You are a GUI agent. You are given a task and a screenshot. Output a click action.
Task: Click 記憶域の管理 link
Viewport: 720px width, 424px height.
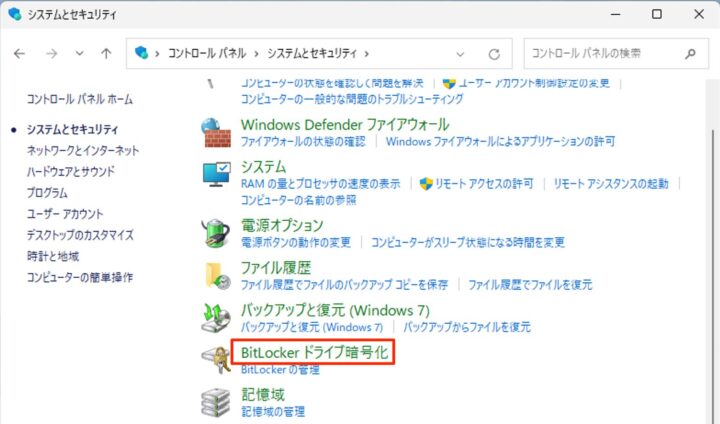click(x=273, y=412)
